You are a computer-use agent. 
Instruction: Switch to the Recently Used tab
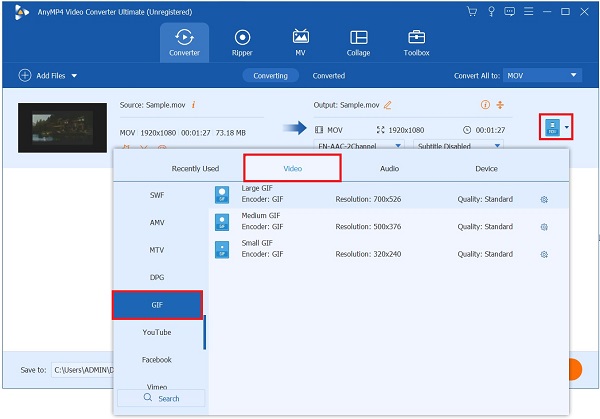[195, 169]
